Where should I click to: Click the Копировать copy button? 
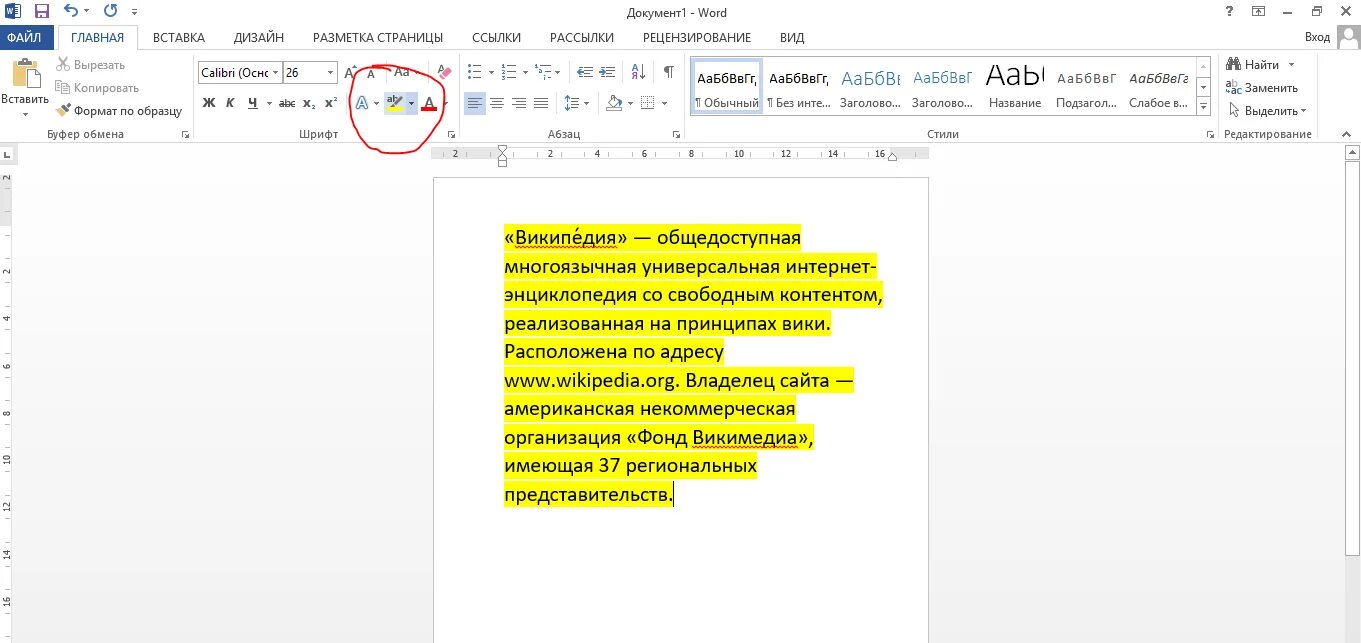(x=98, y=88)
